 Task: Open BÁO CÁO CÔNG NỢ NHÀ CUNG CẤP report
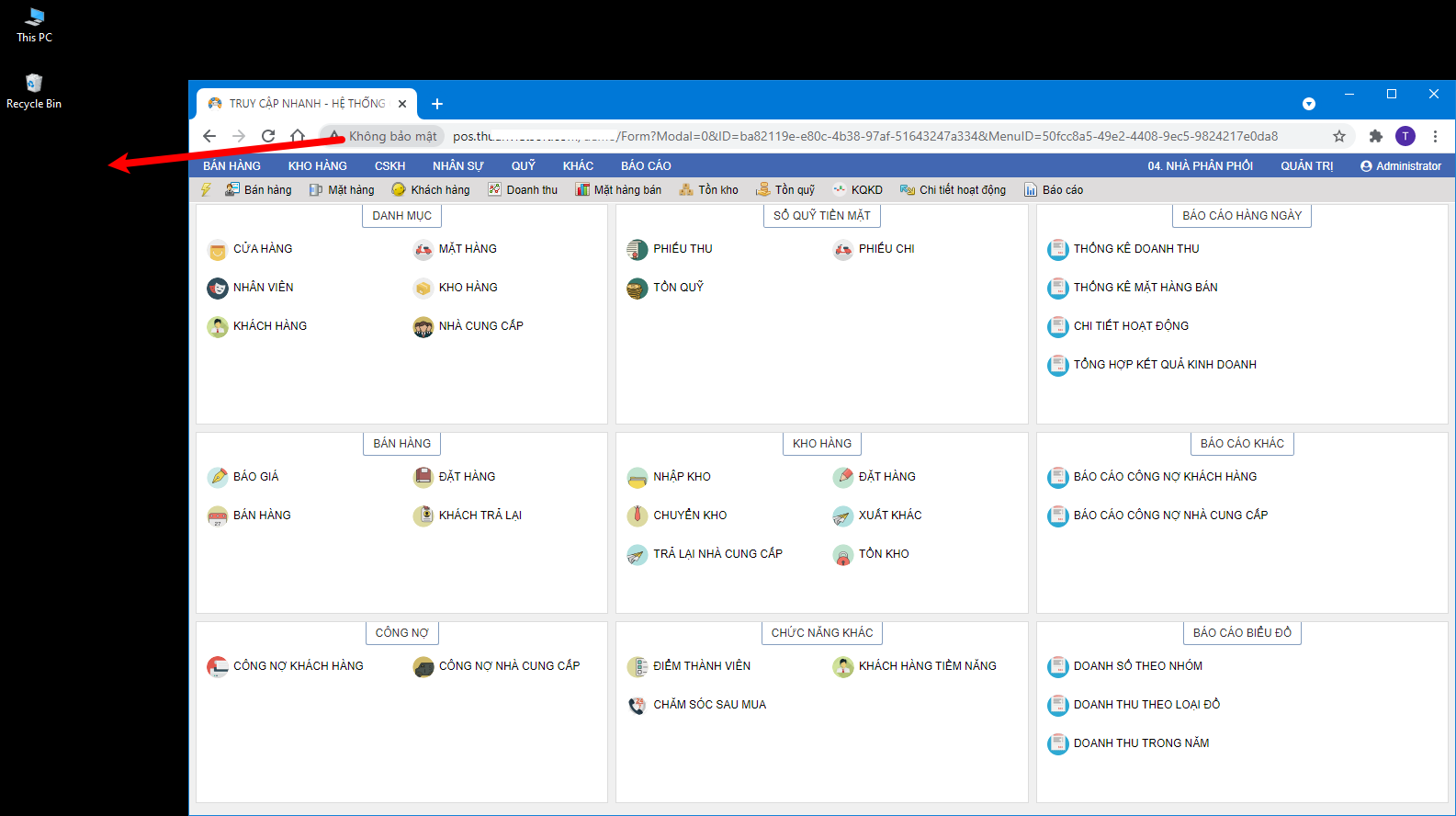click(1170, 516)
